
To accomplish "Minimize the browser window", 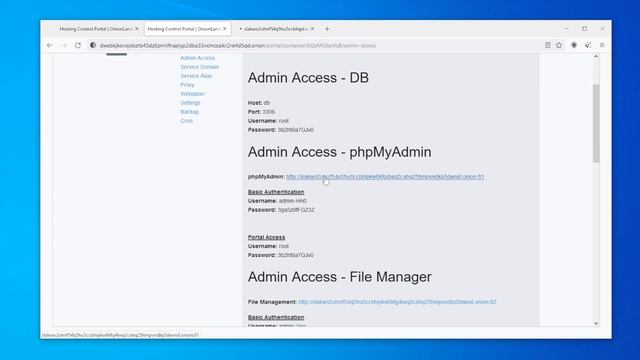I will [566, 29].
